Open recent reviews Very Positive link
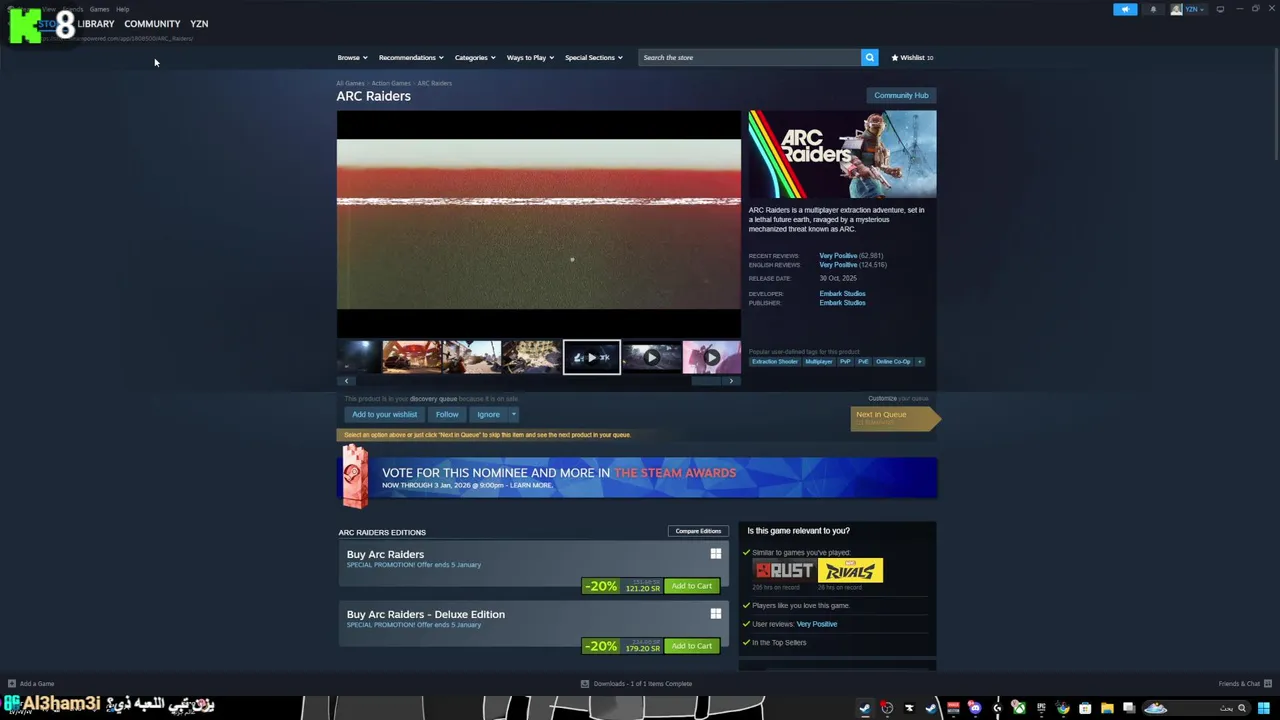 coord(838,256)
